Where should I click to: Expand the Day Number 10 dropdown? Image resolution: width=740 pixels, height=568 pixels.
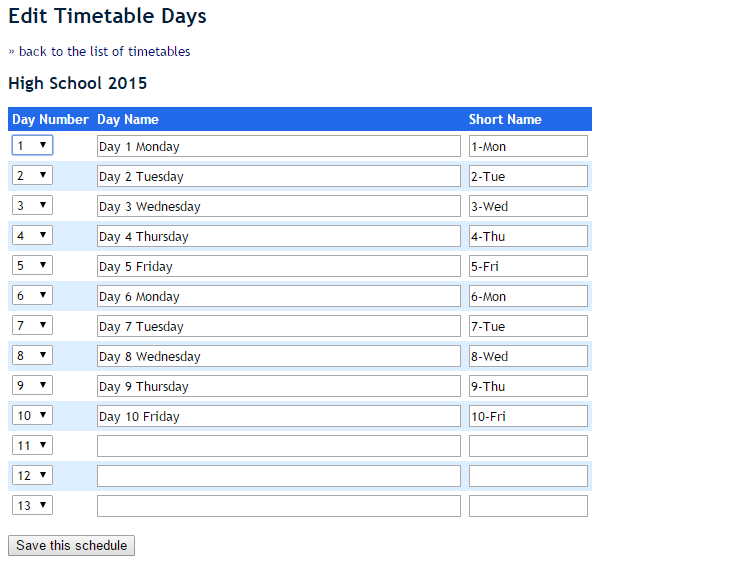[x=32, y=416]
